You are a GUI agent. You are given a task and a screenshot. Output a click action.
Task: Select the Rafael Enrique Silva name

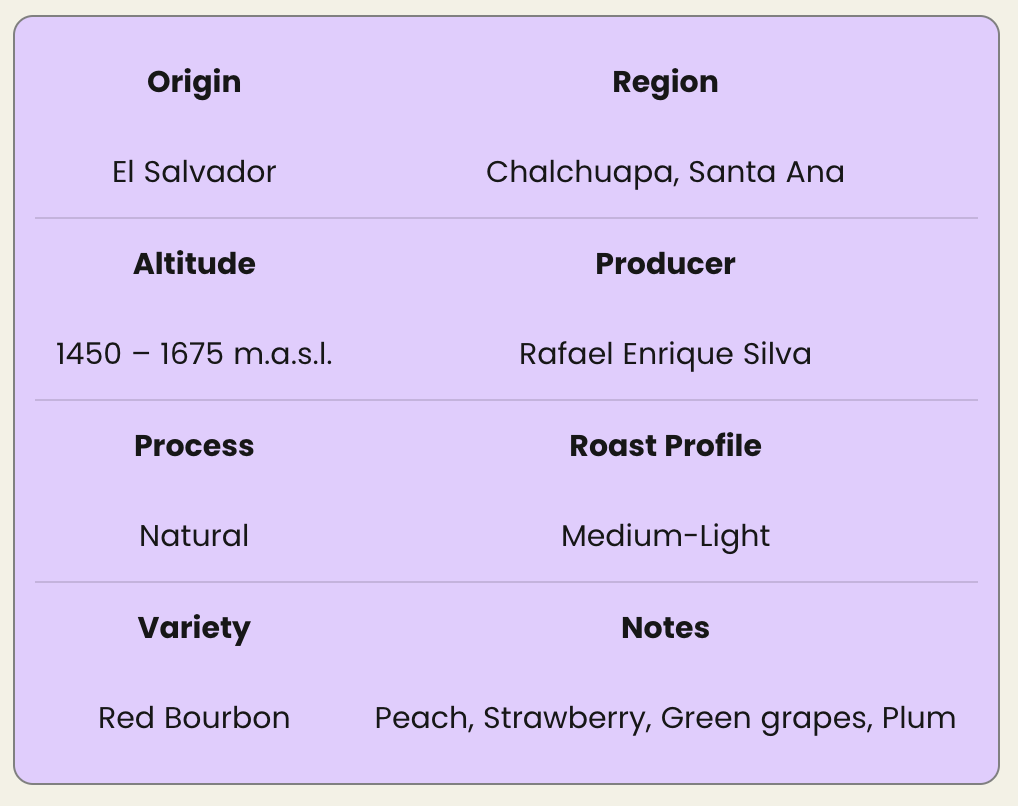tap(665, 354)
